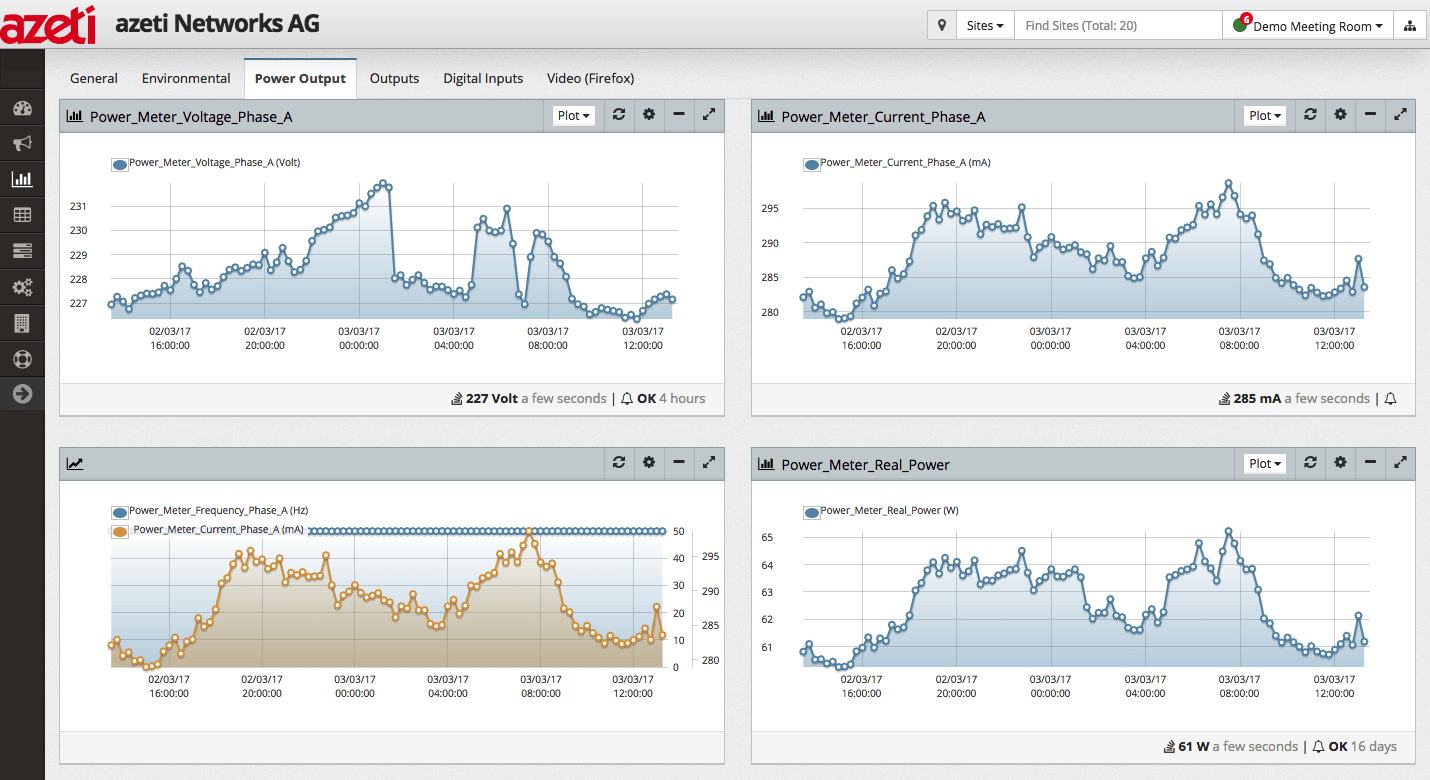Click the Power_Meter_Current_Phase_A widget title
The width and height of the screenshot is (1430, 780).
pyautogui.click(x=883, y=117)
